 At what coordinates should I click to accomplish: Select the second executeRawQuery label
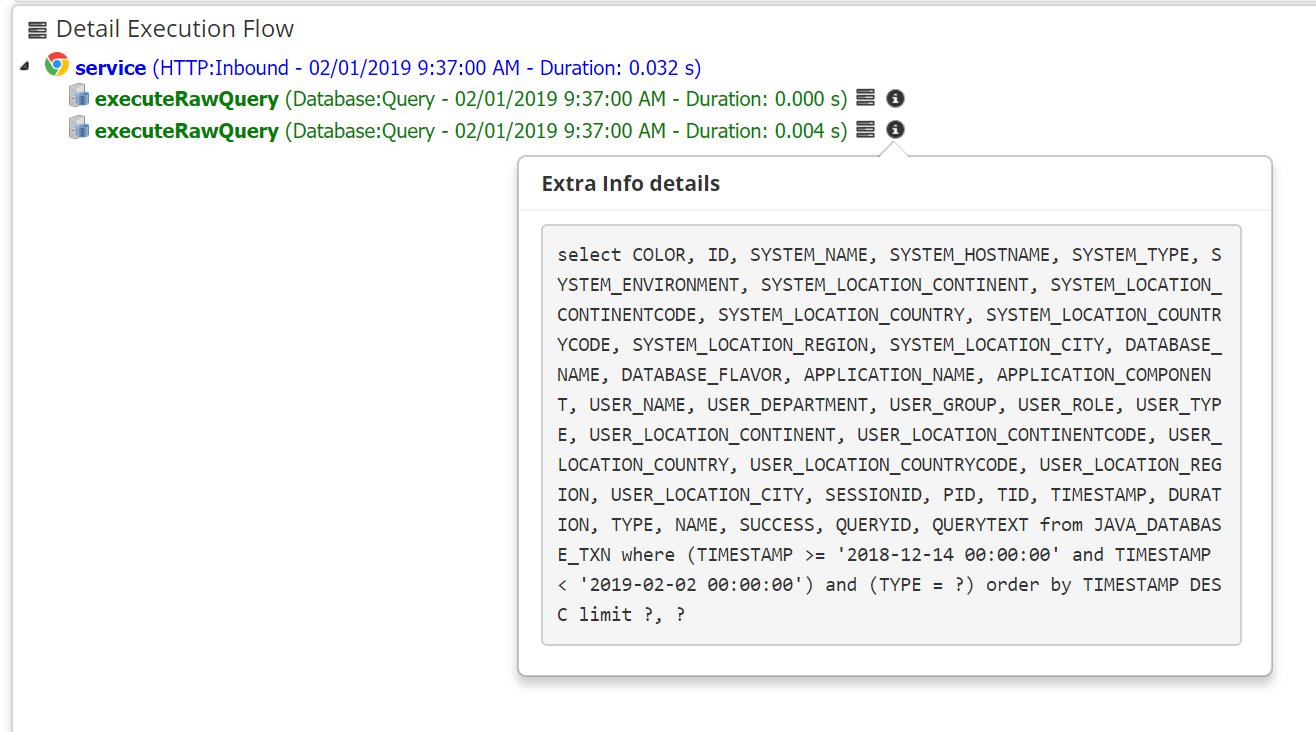[x=186, y=130]
